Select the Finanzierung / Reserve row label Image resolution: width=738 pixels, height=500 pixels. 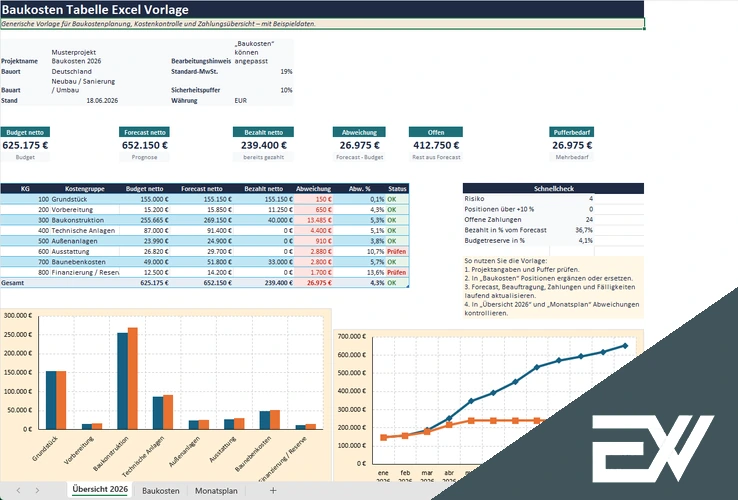tap(85, 272)
